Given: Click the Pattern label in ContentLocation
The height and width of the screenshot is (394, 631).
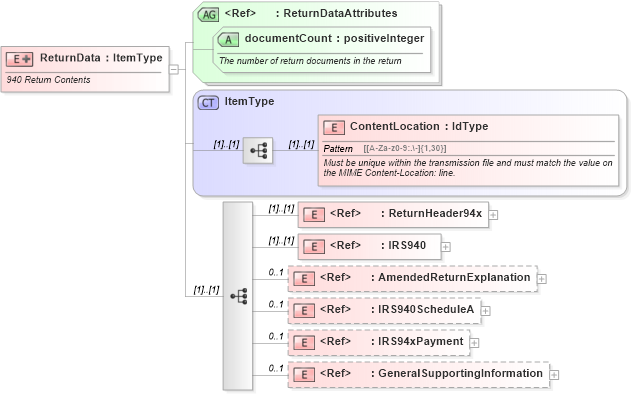Looking at the screenshot, I should pos(338,149).
